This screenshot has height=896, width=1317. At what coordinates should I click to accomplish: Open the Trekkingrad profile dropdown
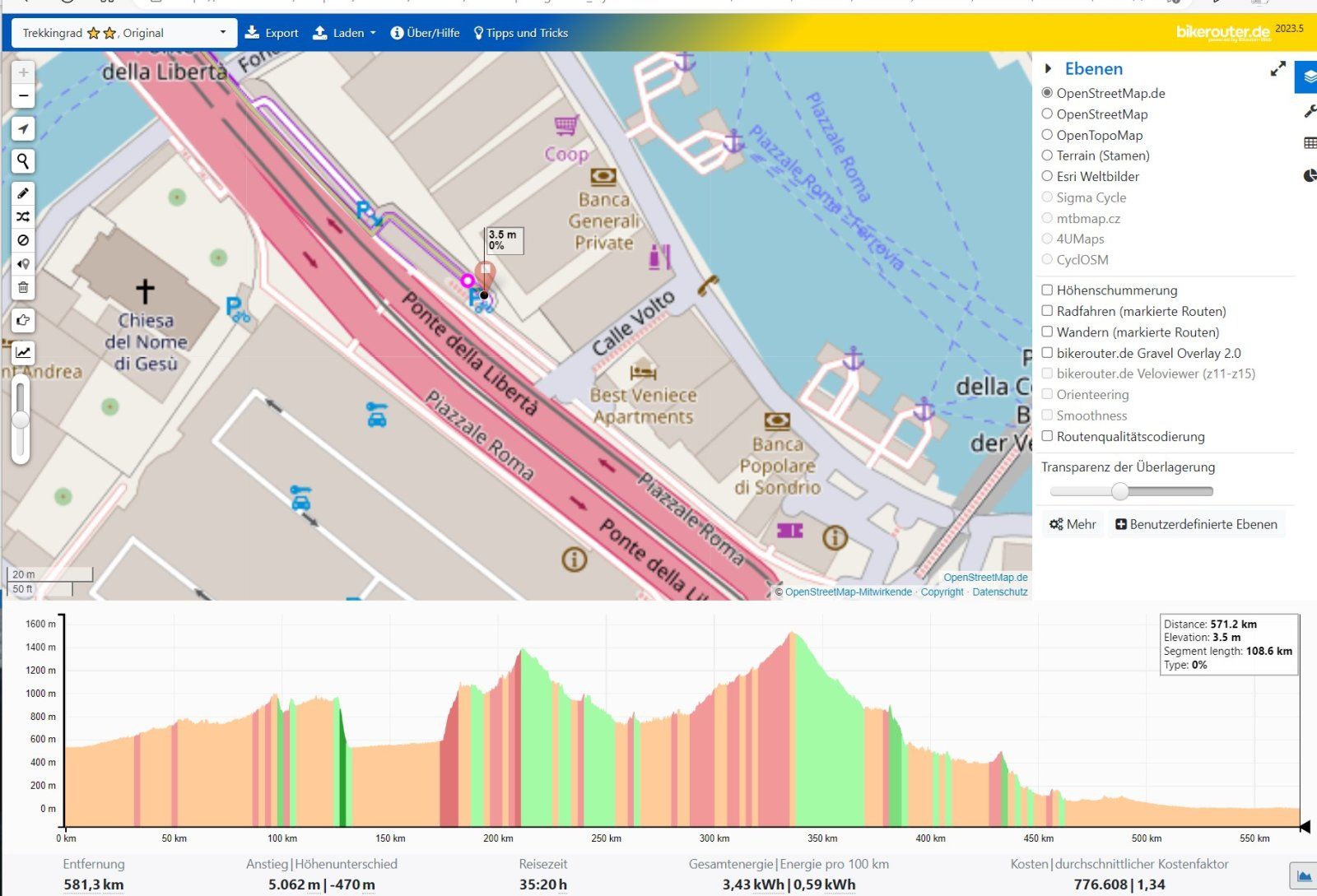click(123, 33)
